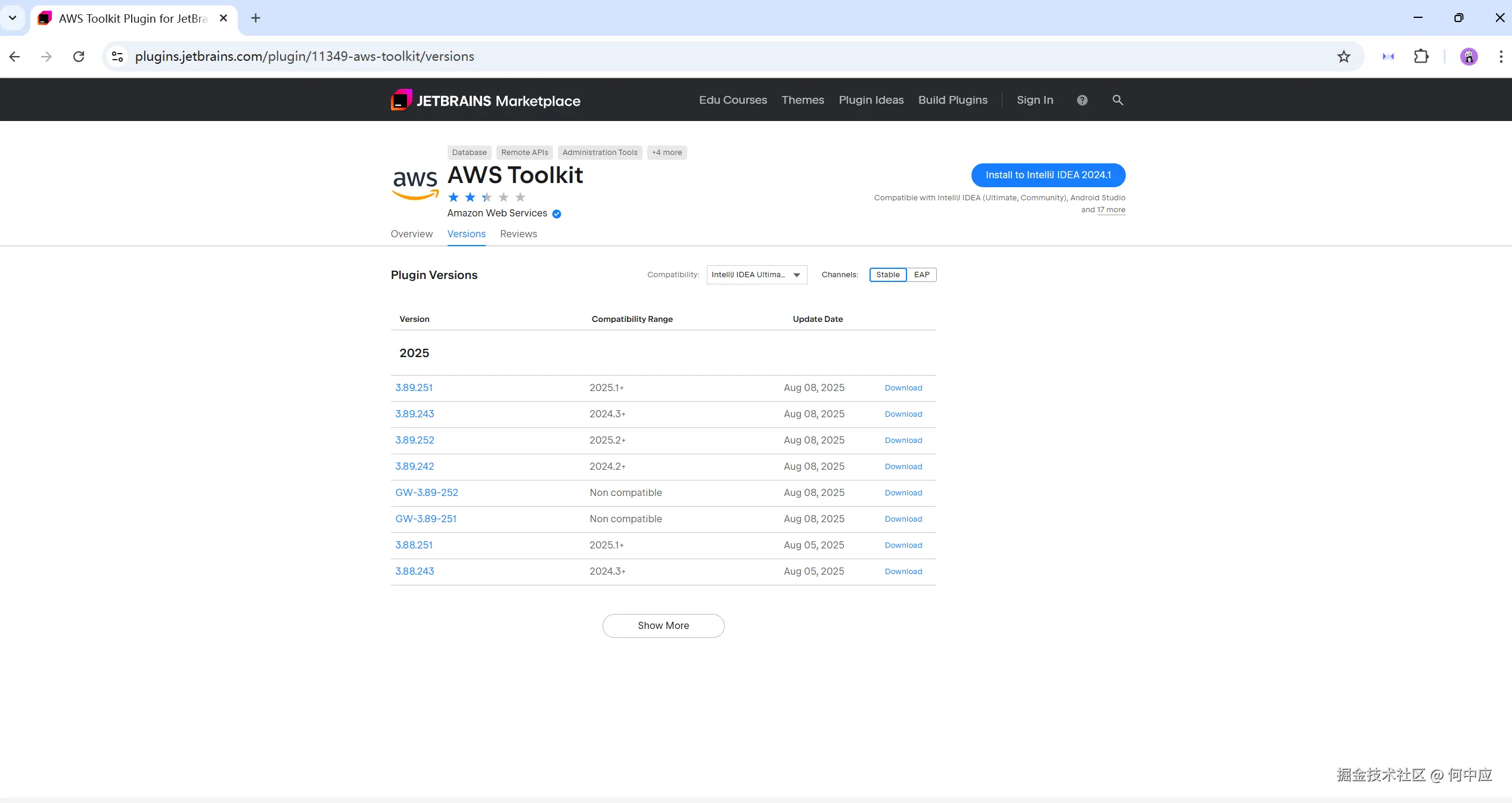Click the AWS plugin logo

pyautogui.click(x=415, y=183)
